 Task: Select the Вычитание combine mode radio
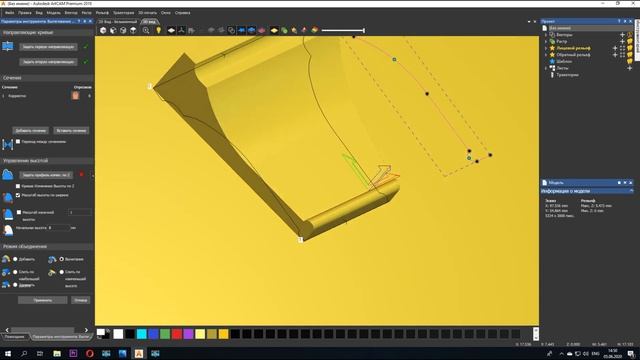[62, 259]
